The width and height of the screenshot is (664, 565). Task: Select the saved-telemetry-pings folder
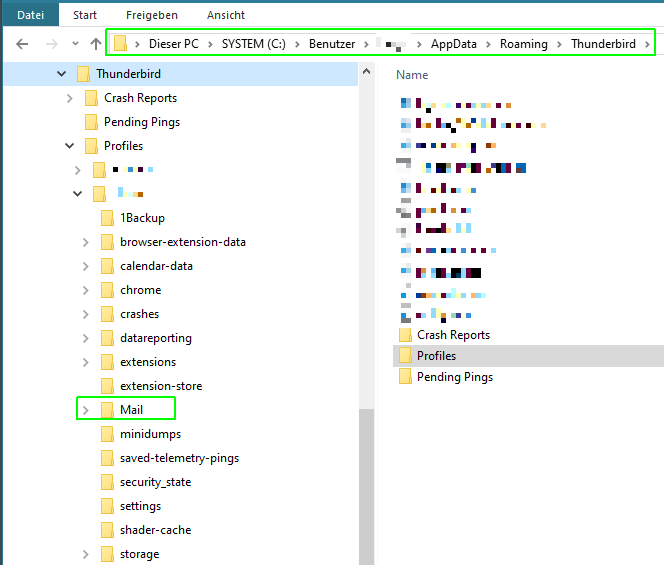[x=179, y=458]
